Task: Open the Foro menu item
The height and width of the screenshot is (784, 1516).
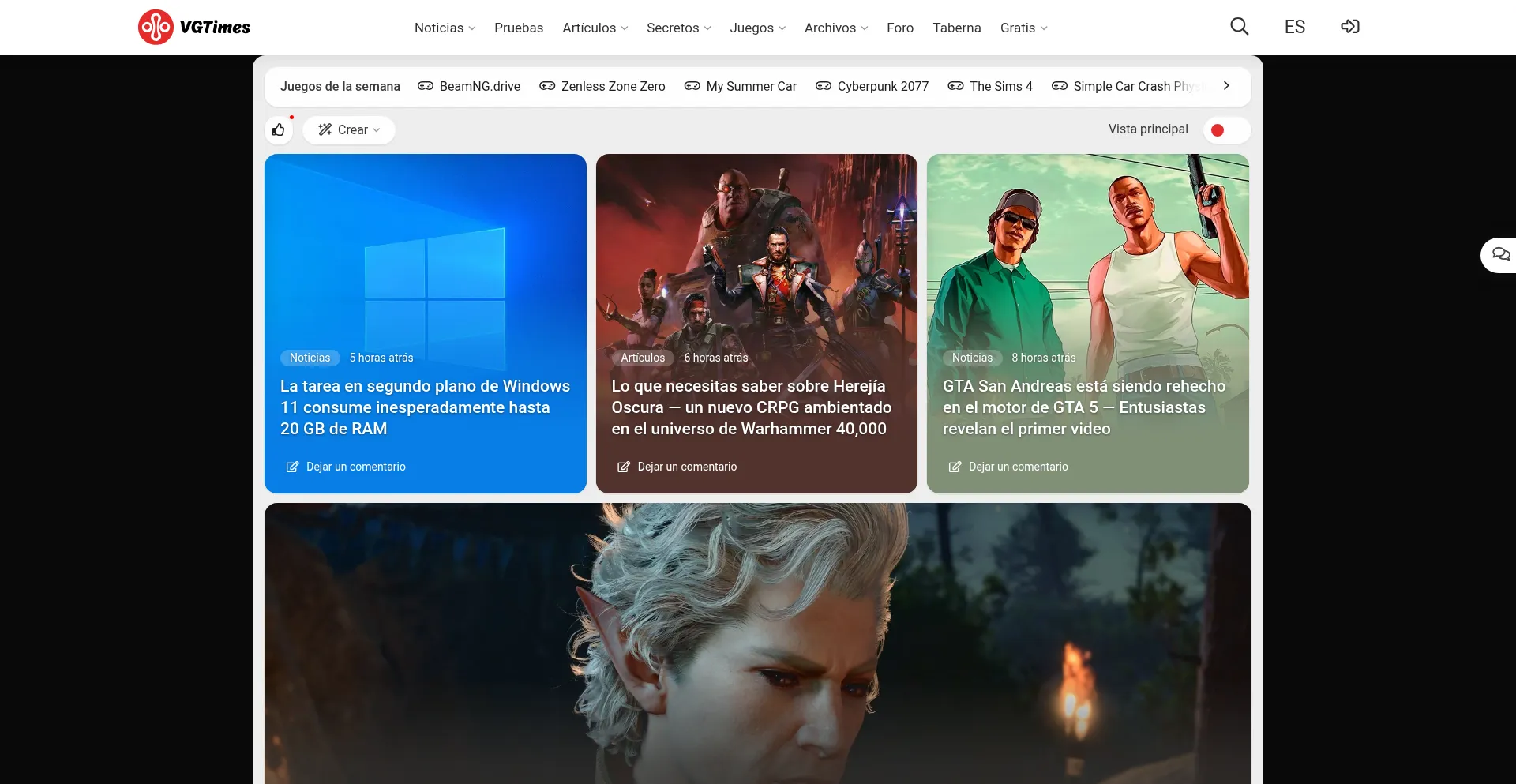Action: point(900,28)
